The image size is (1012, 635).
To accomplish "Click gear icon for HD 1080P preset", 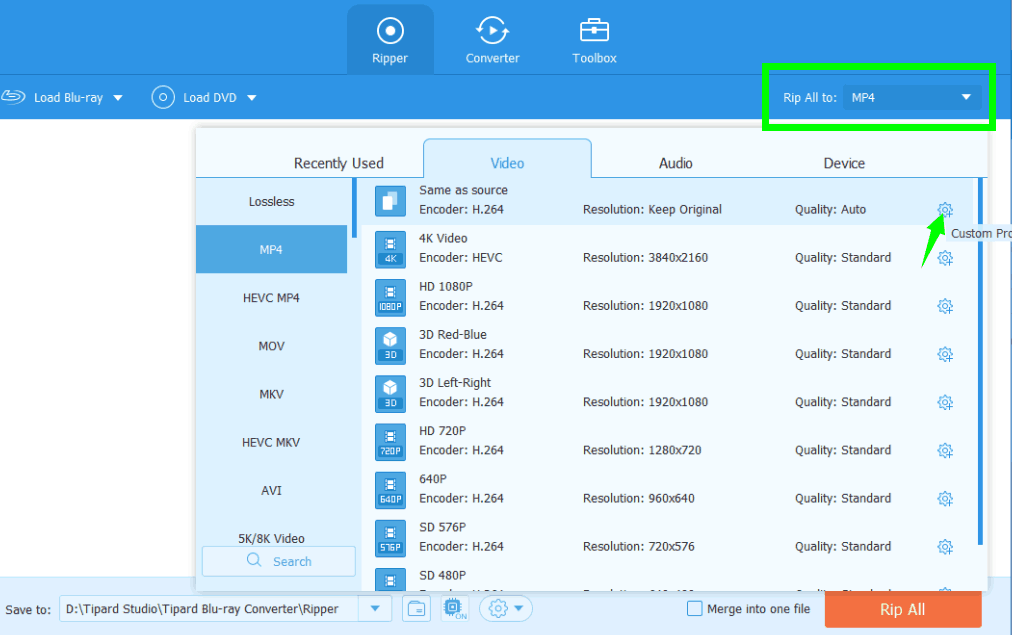I will [944, 306].
